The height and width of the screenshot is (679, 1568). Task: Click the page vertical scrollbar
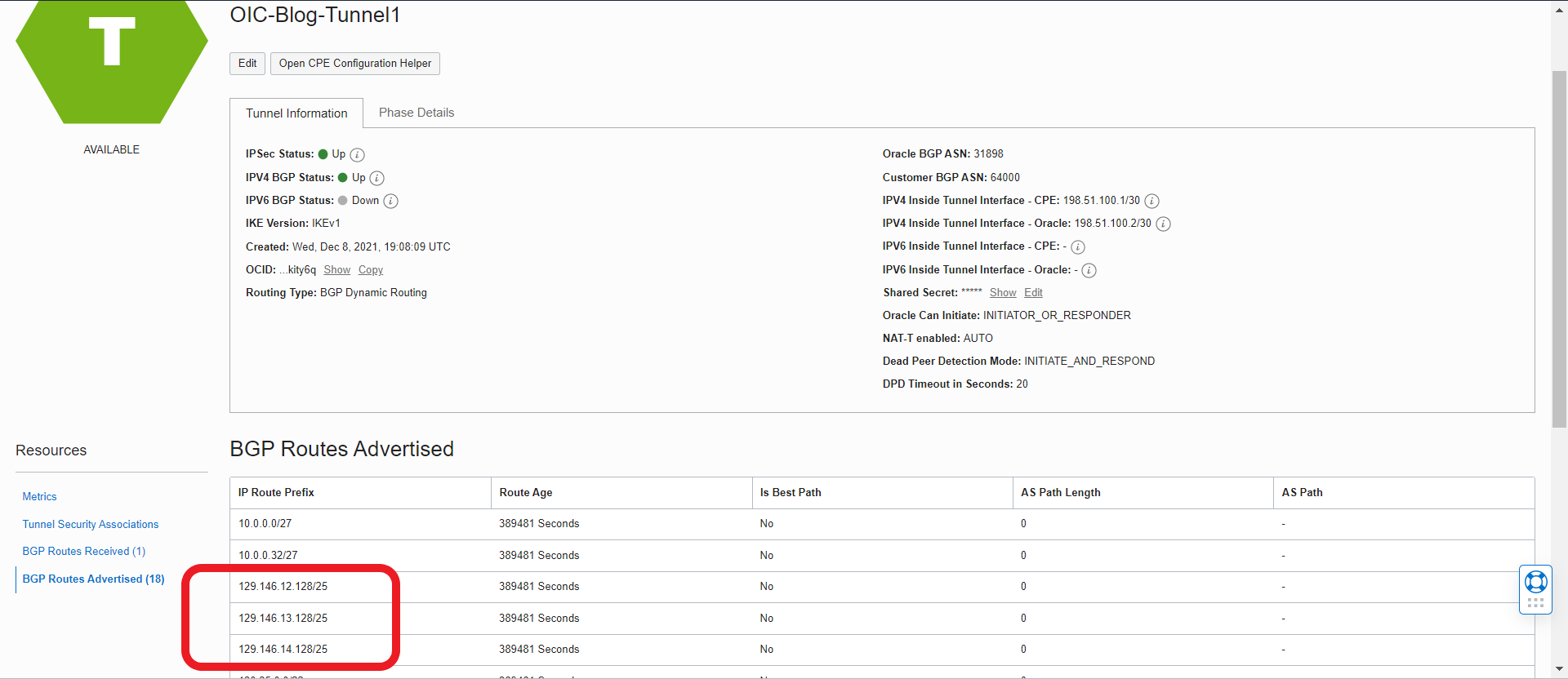pyautogui.click(x=1559, y=245)
